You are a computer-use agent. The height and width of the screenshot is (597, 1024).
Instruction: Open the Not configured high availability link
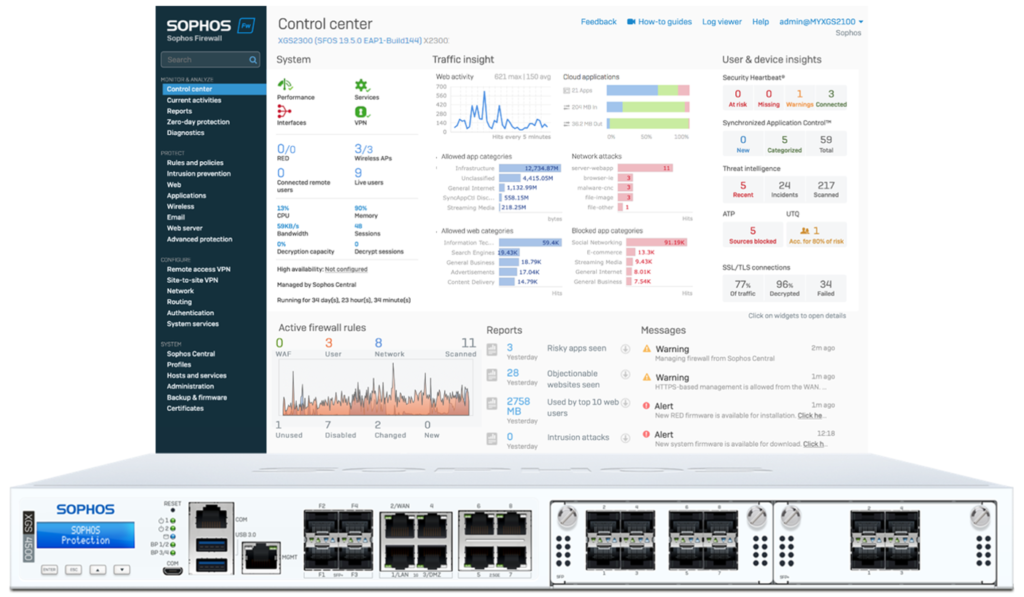tap(346, 269)
